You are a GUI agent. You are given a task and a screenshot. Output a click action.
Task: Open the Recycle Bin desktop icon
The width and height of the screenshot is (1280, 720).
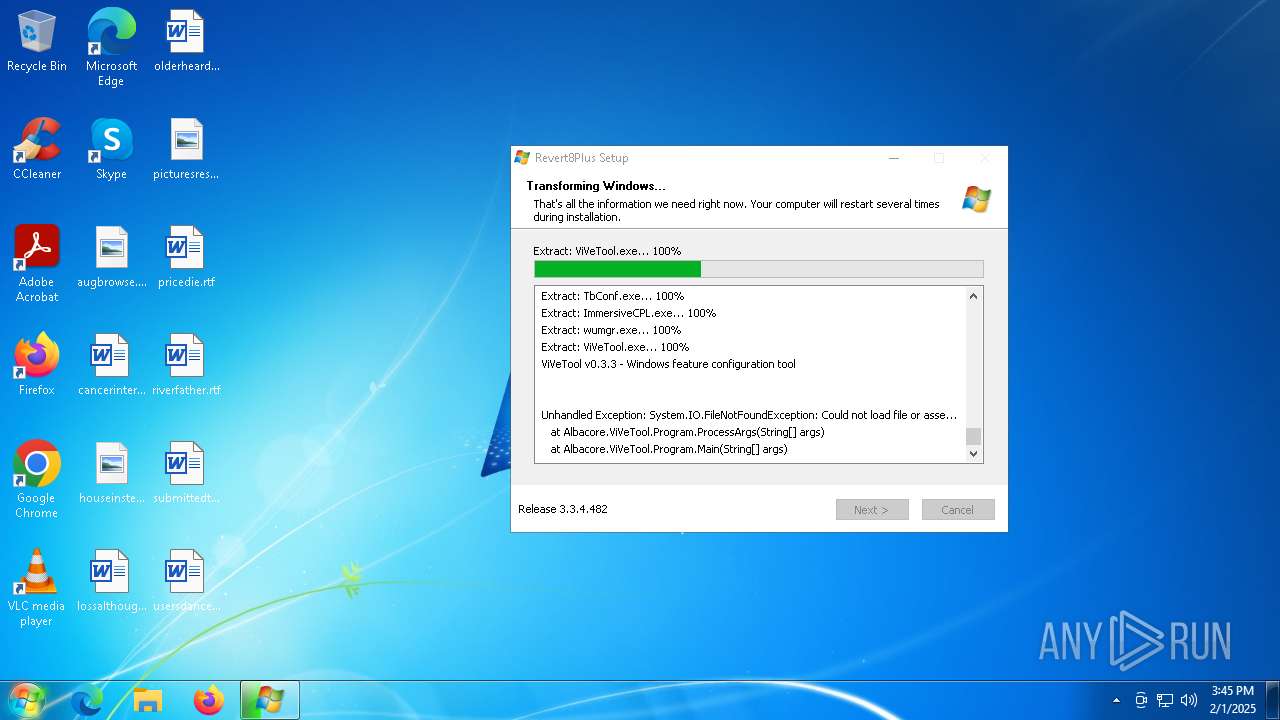(37, 41)
